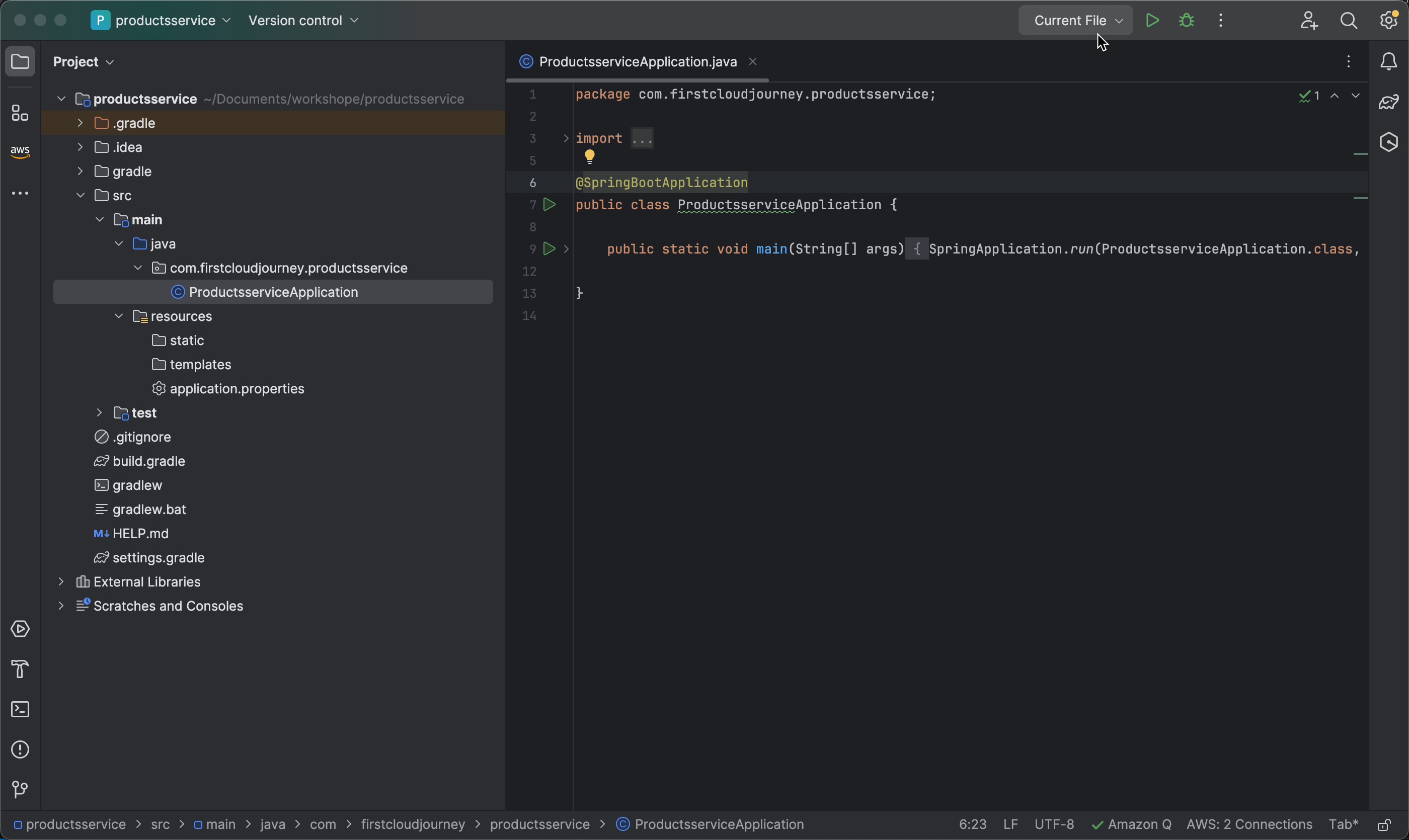Open Code With Me add-user icon
Screen dimensions: 1409x840
[1309, 21]
